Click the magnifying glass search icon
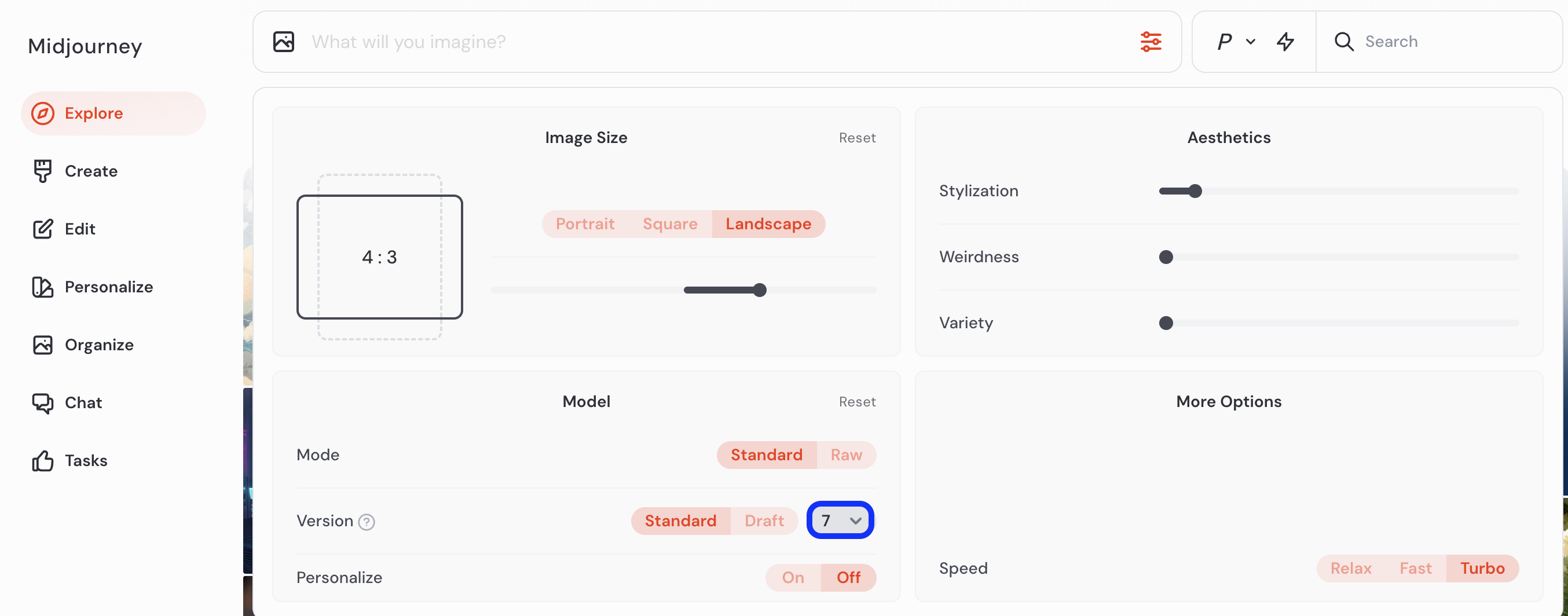This screenshot has width=1568, height=616. pos(1344,41)
